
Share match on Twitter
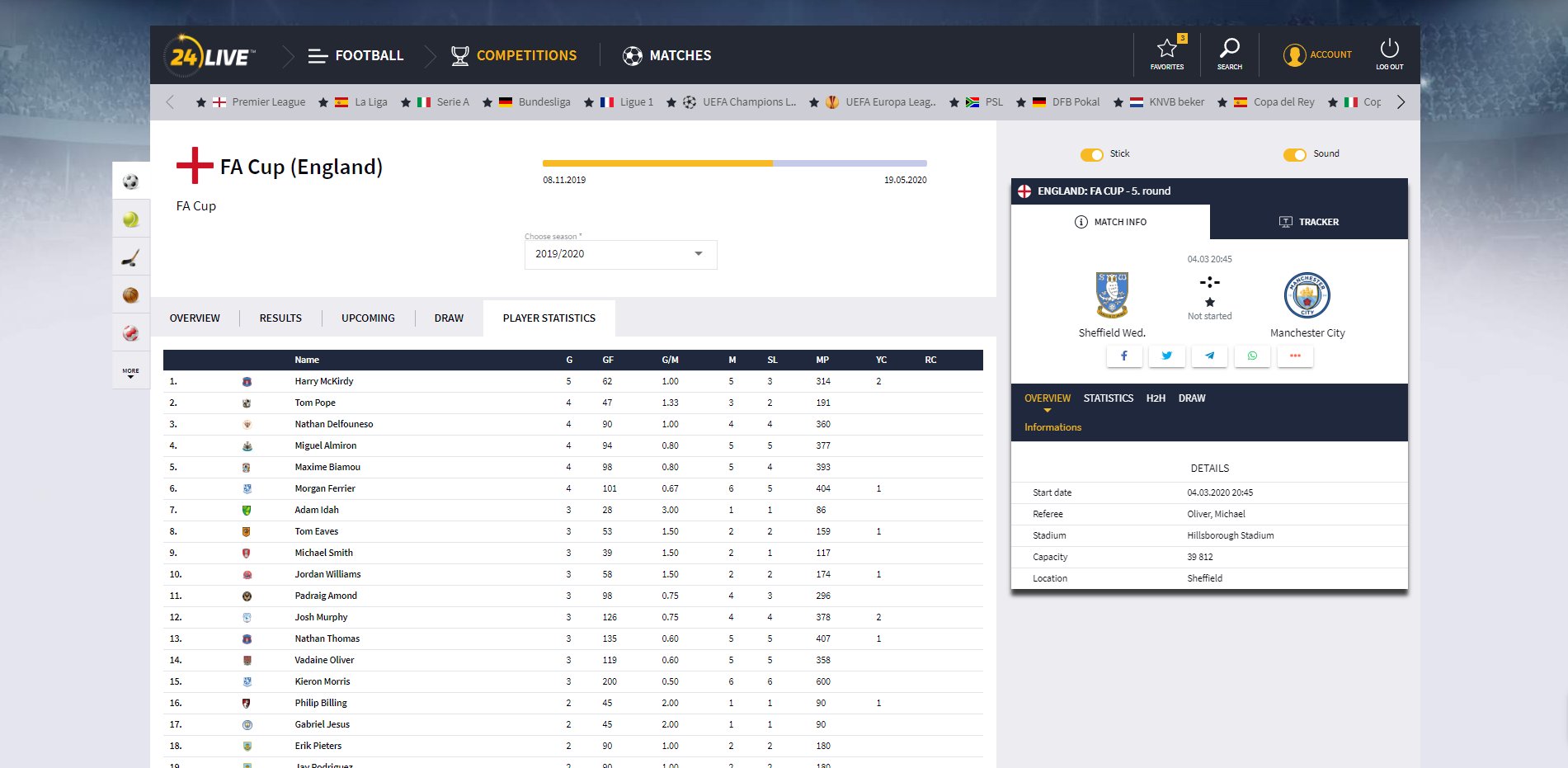point(1166,356)
